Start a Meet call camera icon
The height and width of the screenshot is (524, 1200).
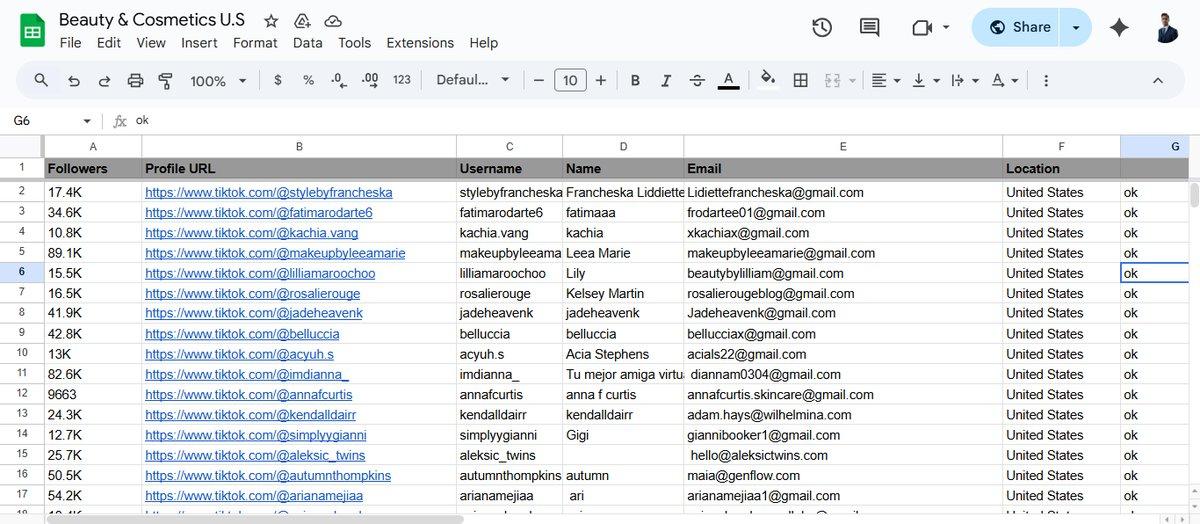(x=922, y=28)
